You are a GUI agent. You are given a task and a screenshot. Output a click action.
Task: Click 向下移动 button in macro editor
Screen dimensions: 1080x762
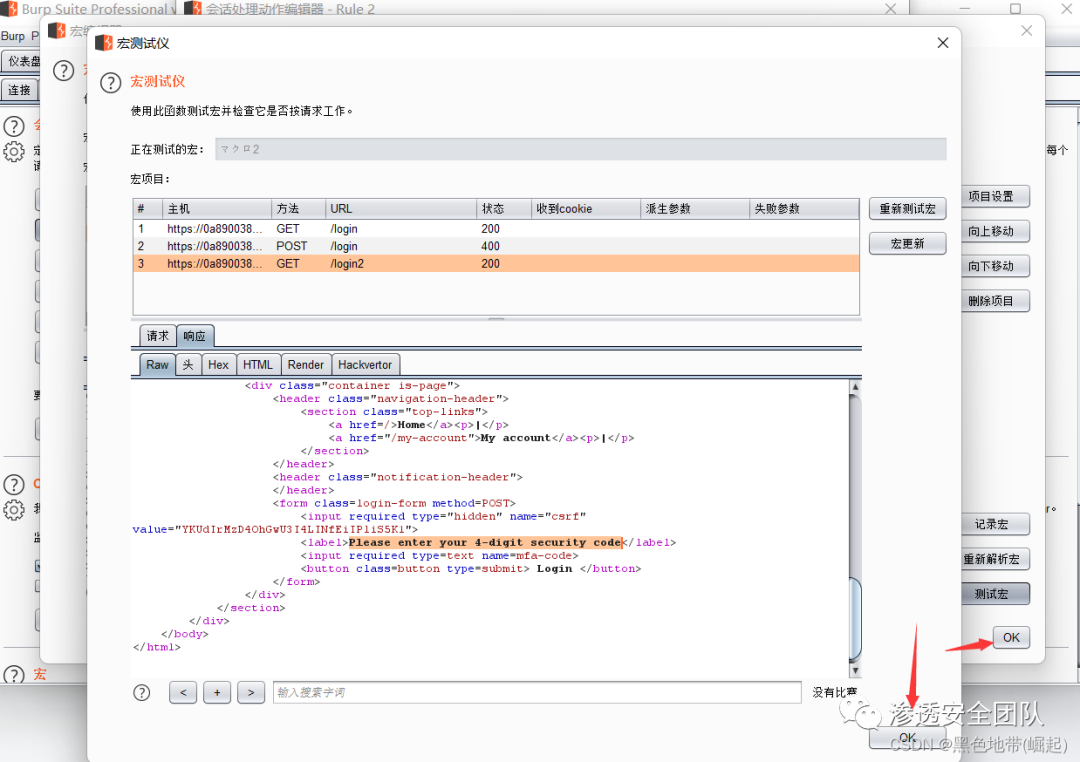[x=991, y=266]
